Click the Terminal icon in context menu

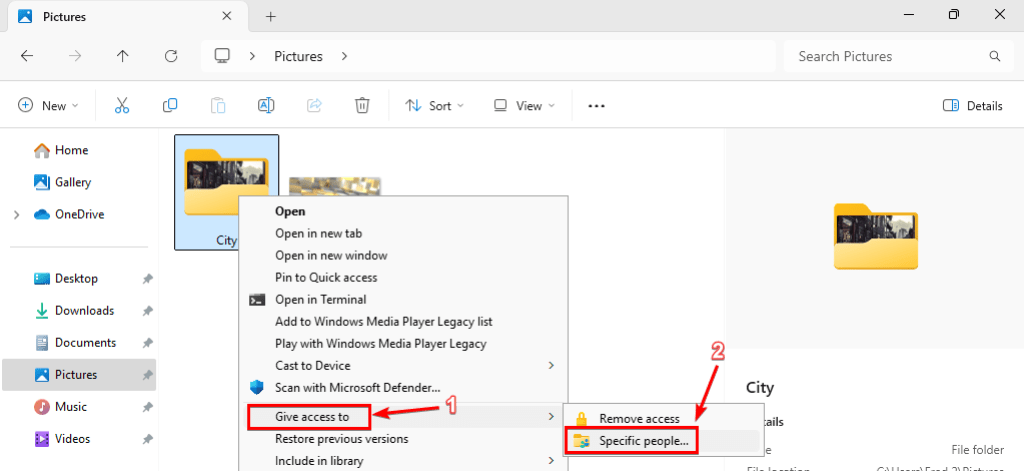(x=257, y=300)
